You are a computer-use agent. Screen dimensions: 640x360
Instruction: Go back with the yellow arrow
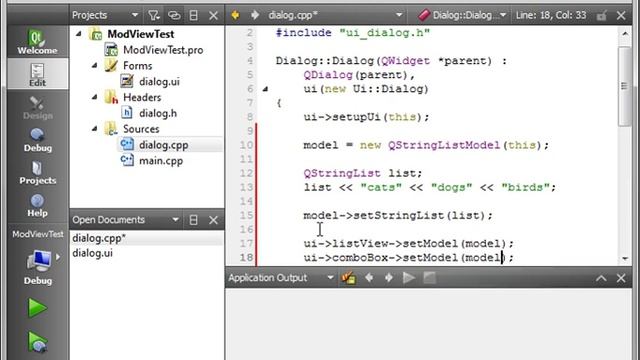coord(235,15)
